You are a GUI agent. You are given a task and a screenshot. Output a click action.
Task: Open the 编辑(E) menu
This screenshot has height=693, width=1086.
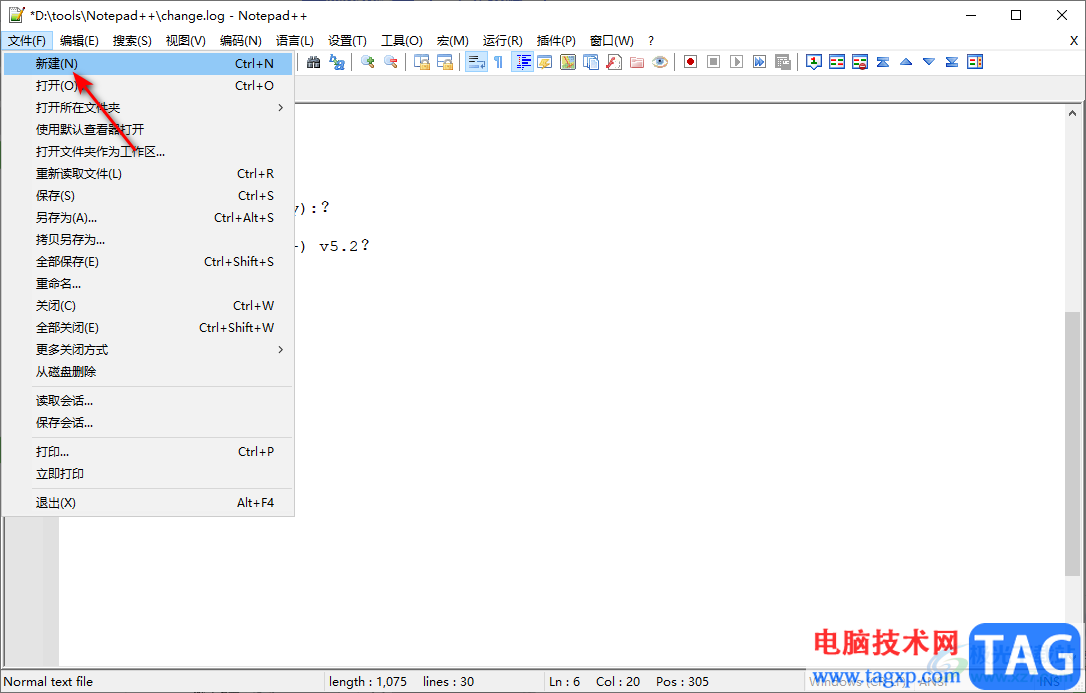pos(79,41)
